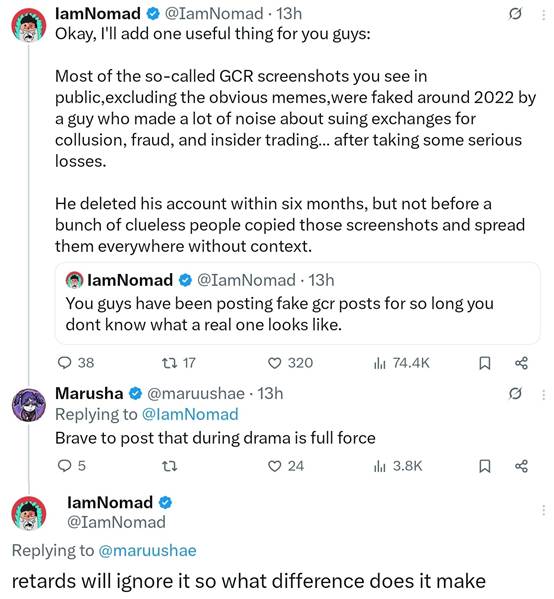Bookmark Marusha's reply tweet
The width and height of the screenshot is (554, 599).
point(484,466)
